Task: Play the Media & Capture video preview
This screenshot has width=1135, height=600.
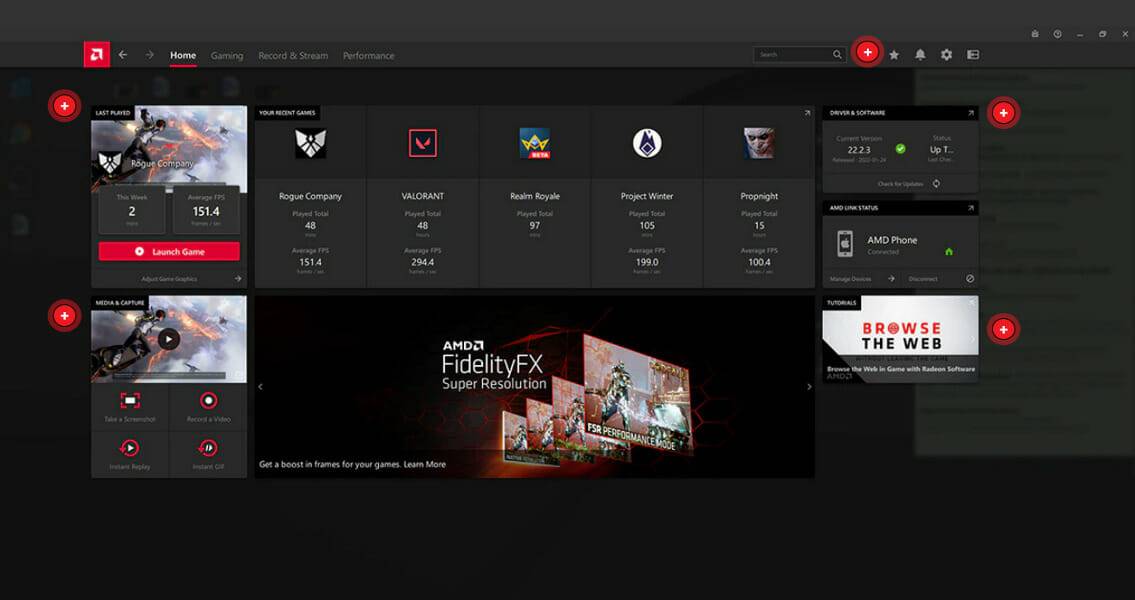Action: (169, 339)
